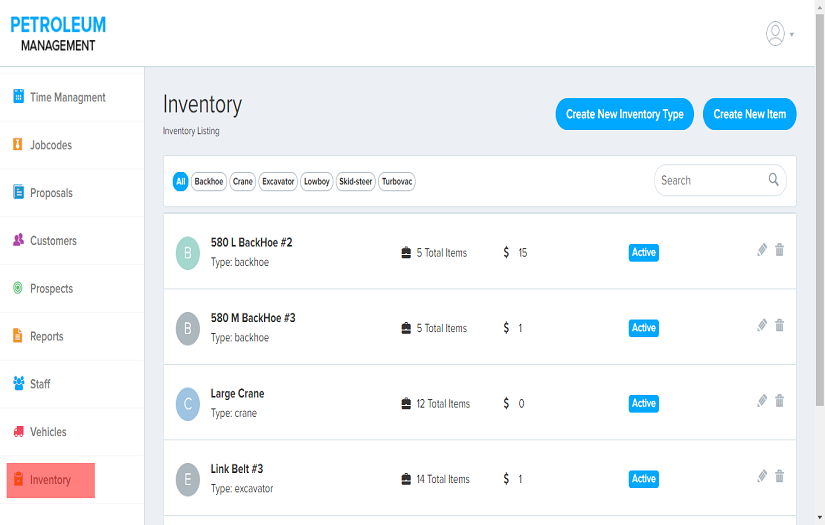825x525 pixels.
Task: Click Create New Inventory Type button
Action: coord(625,114)
